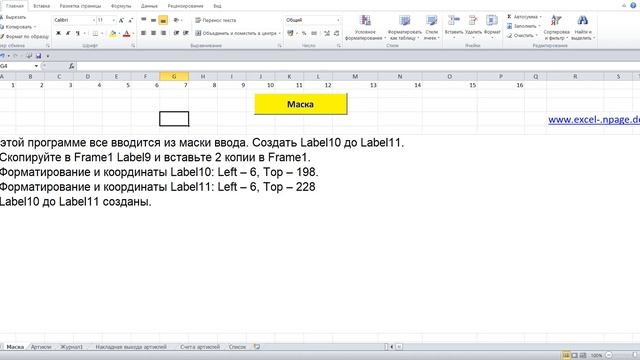Click the yellow Маска button

pos(301,104)
